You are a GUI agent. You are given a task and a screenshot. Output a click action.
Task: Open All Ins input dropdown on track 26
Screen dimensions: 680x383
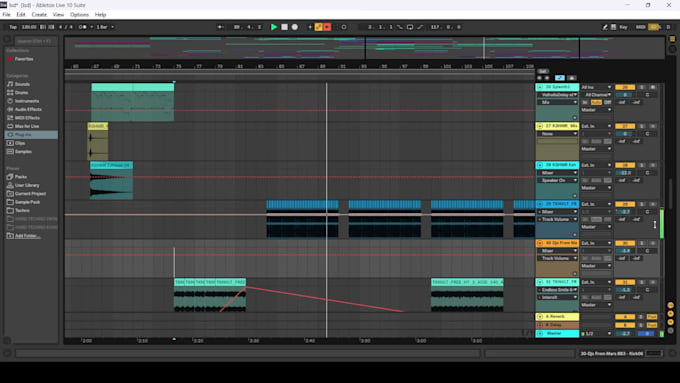coord(596,87)
